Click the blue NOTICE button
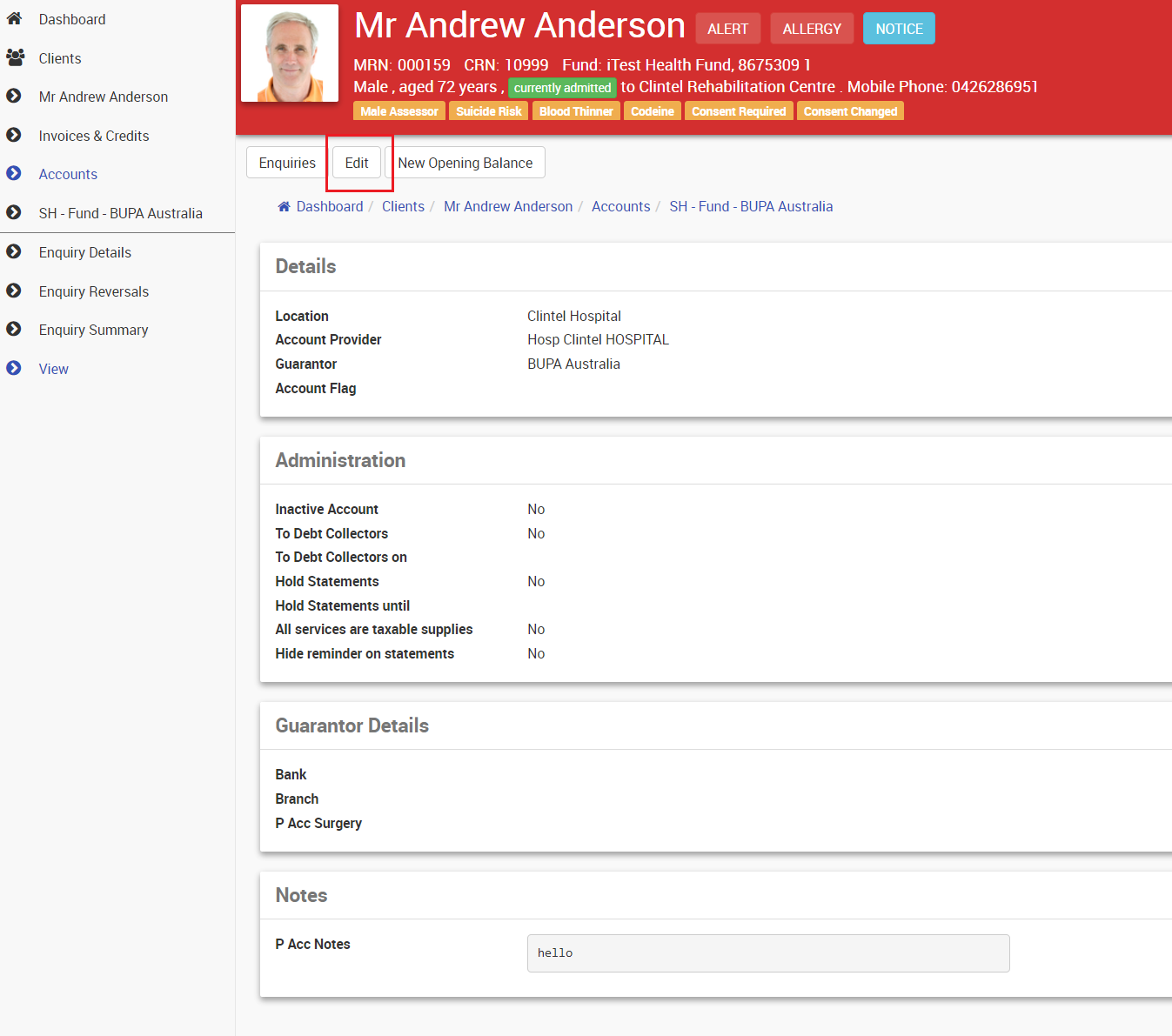This screenshot has width=1172, height=1036. point(899,29)
